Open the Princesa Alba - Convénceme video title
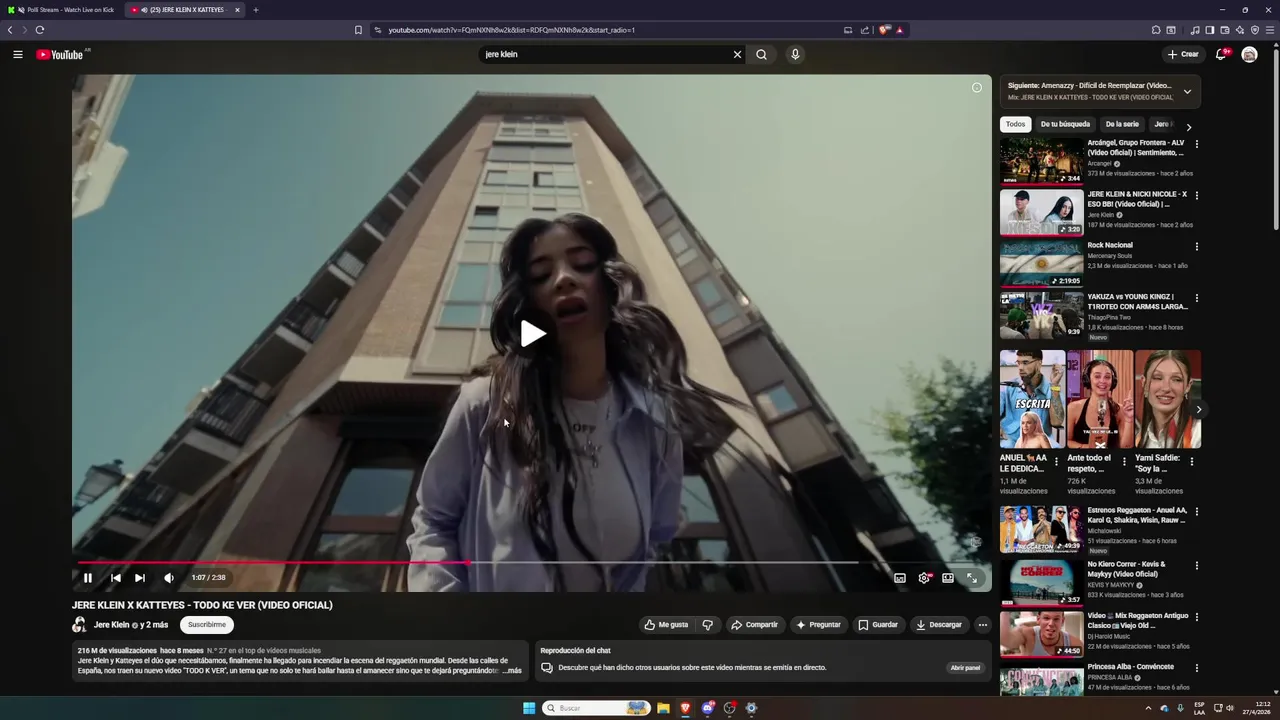Screen dimensions: 1280x720 1130,667
